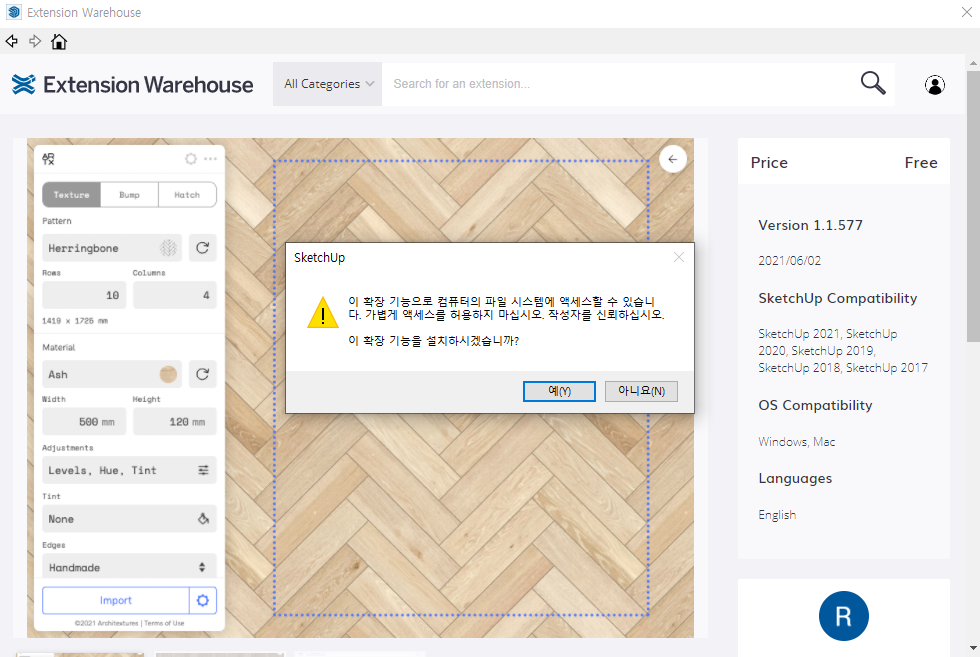
Task: Click the Rows value 10 field
Action: coord(84,295)
